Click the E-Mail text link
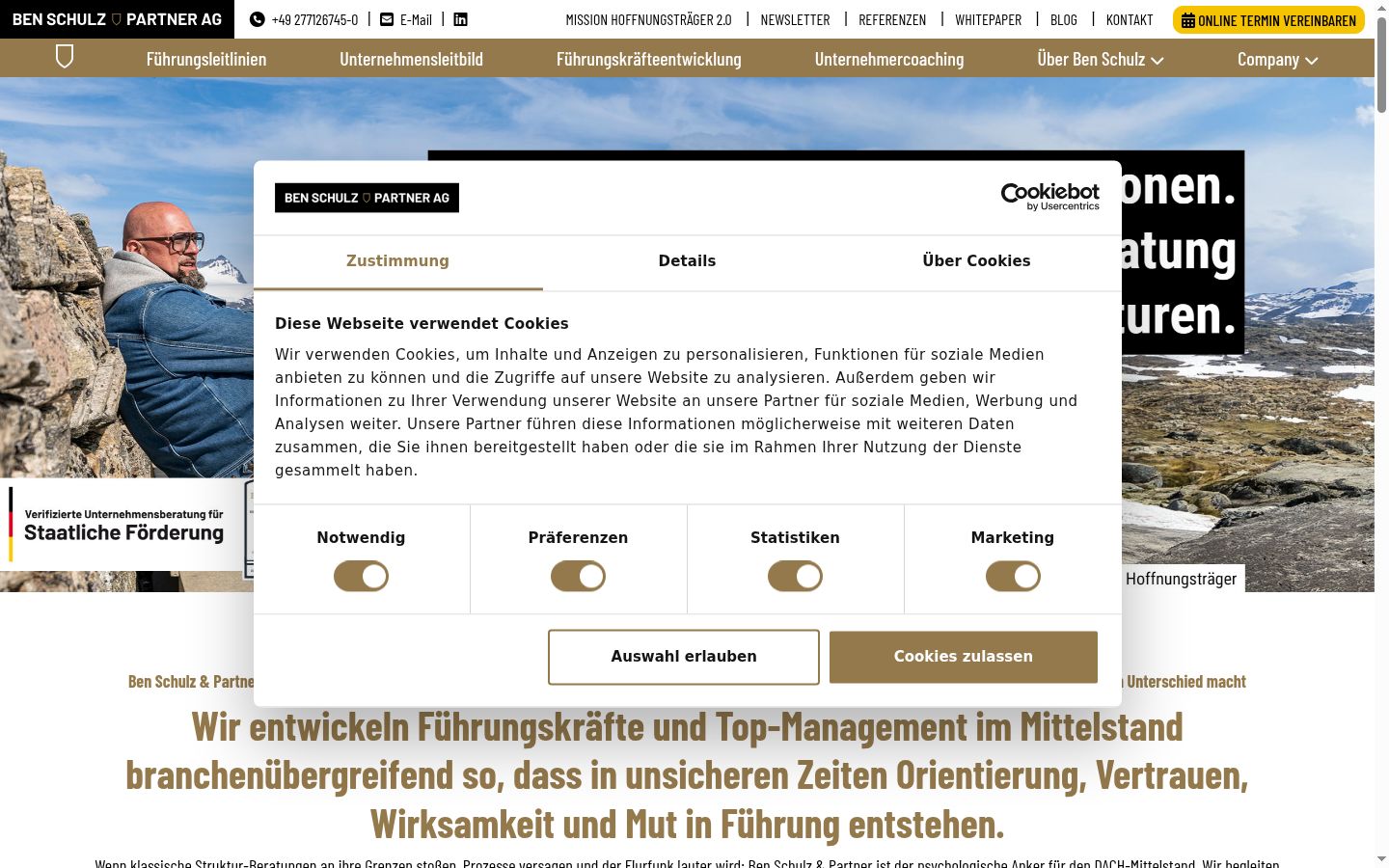The height and width of the screenshot is (868, 1389). 416,20
